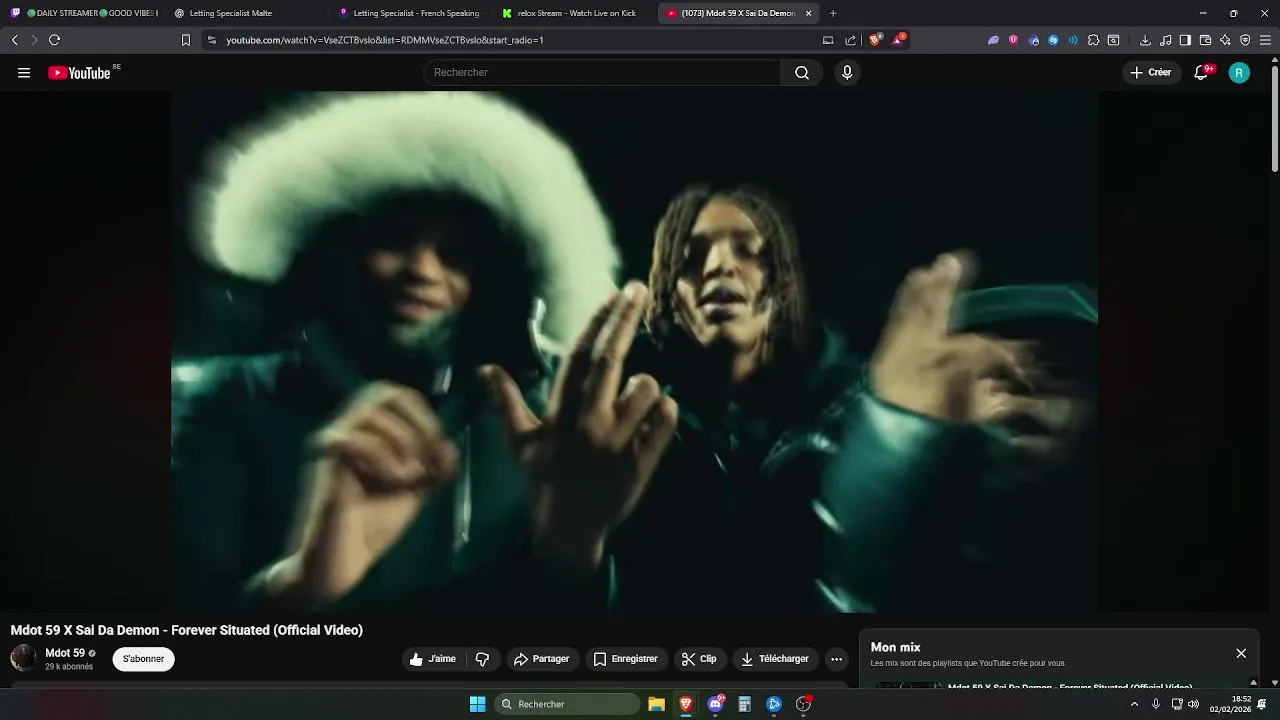Dislike the video with thumbs-down
1280x720 pixels.
point(482,659)
